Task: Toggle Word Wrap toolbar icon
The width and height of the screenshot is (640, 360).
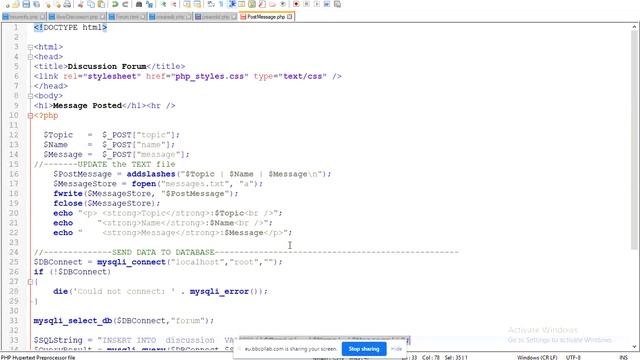Action: point(211,4)
